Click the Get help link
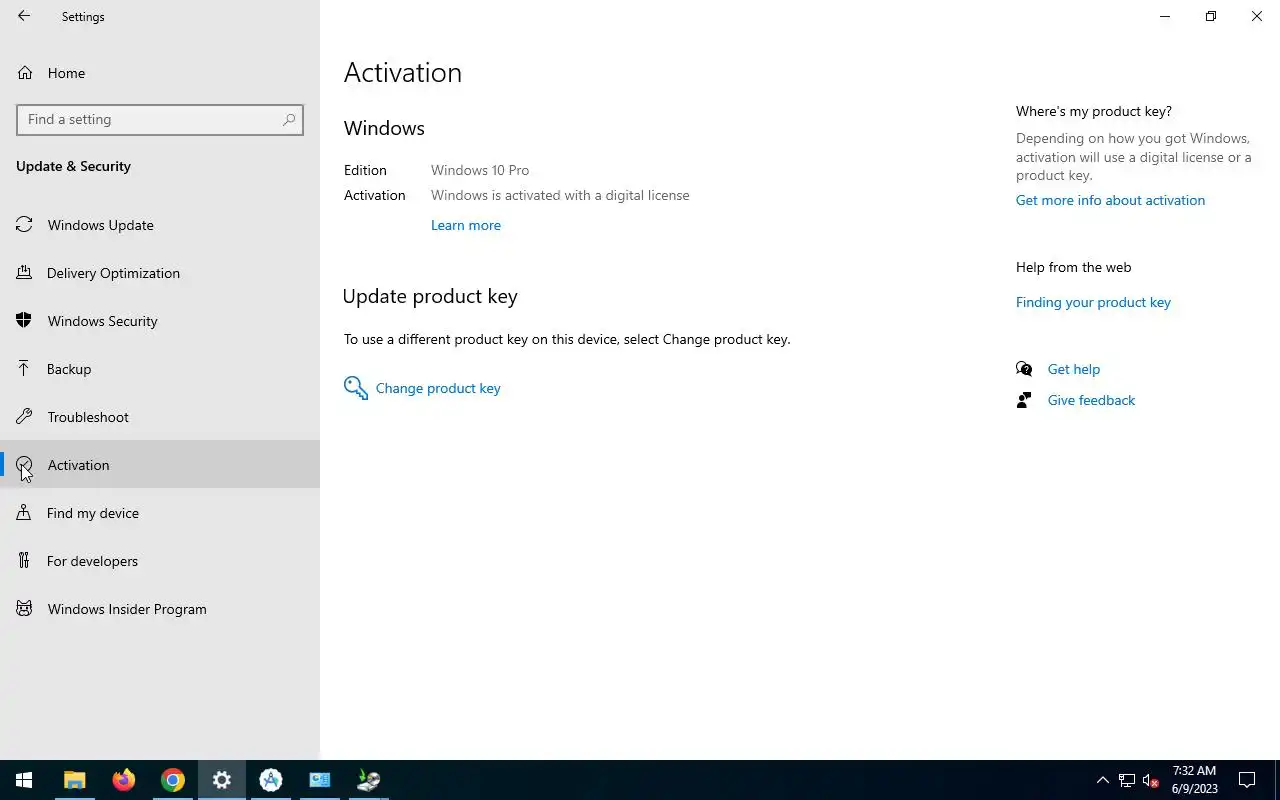1280x800 pixels. pos(1073,369)
